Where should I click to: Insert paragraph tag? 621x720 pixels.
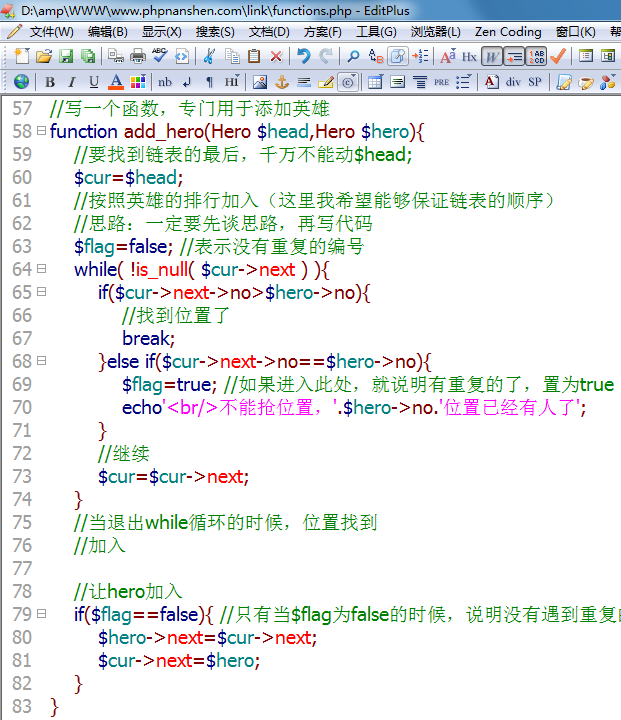(209, 82)
